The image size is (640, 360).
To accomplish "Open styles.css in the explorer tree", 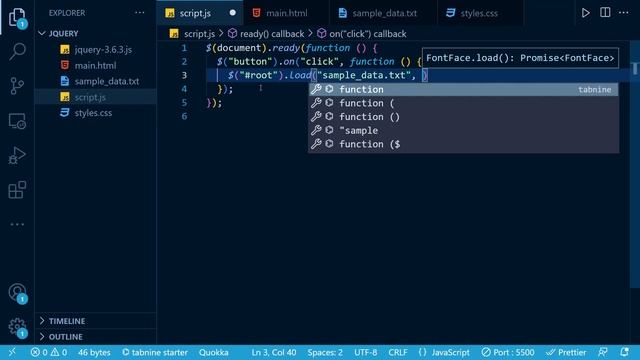I will (96, 113).
